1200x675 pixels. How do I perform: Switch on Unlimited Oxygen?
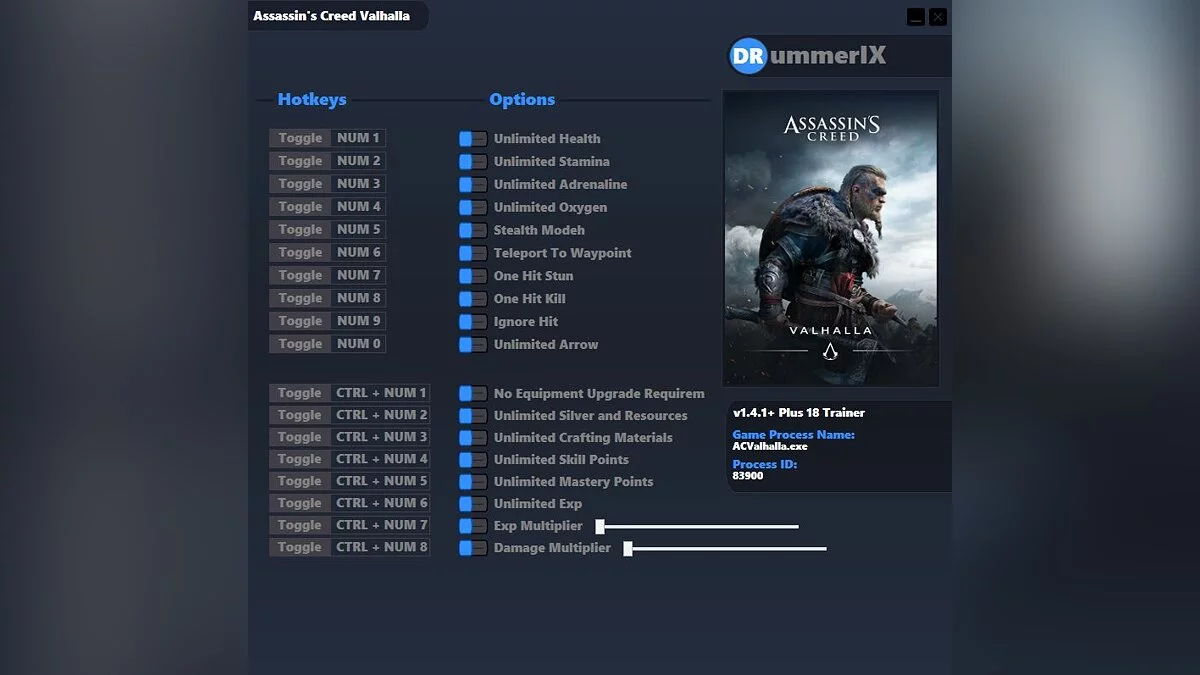pyautogui.click(x=471, y=207)
